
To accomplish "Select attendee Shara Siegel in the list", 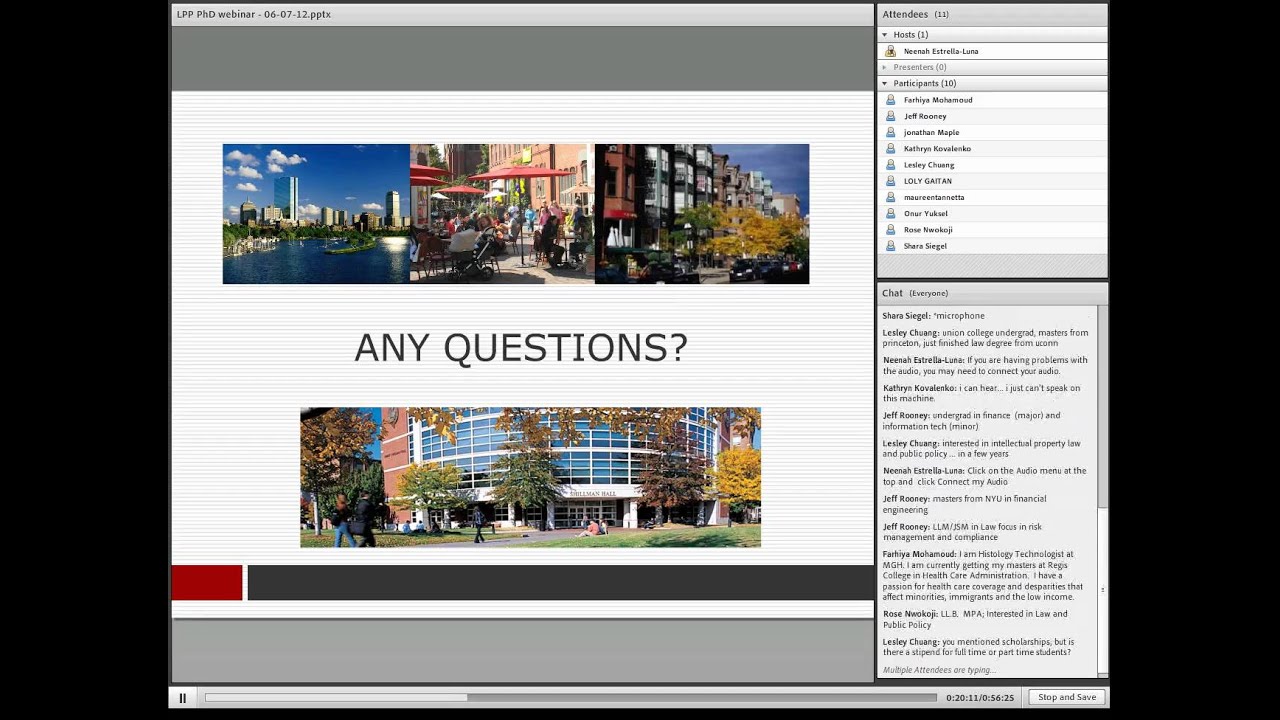I will click(x=992, y=246).
